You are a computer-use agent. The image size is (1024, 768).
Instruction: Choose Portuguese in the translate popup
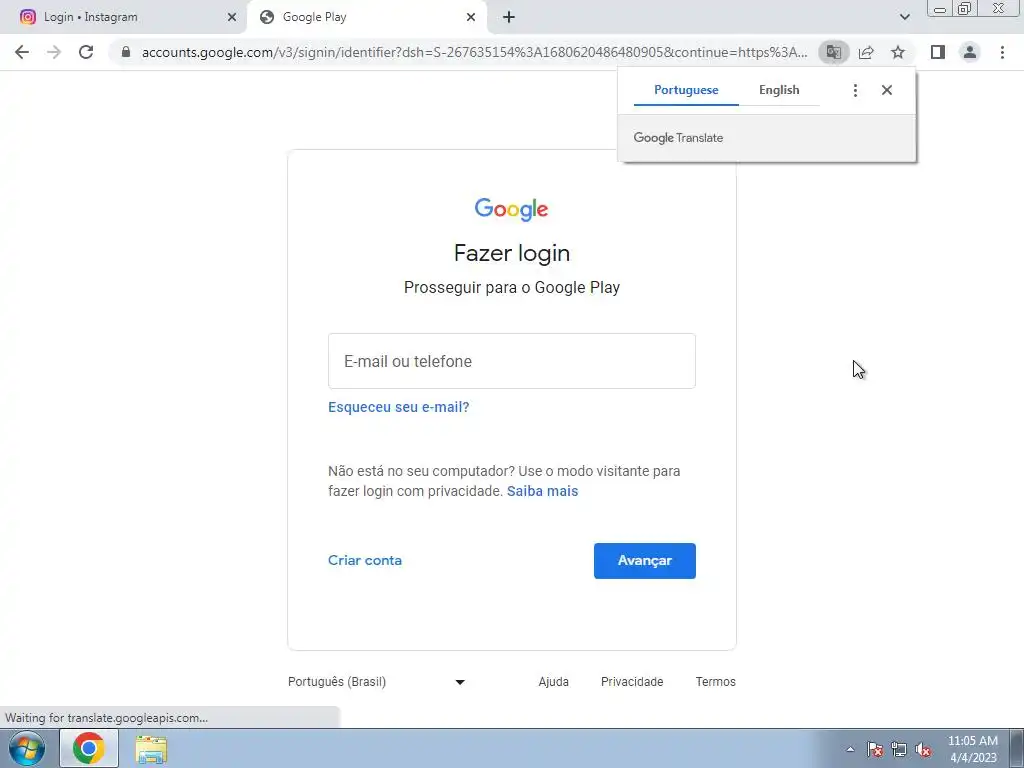(686, 90)
